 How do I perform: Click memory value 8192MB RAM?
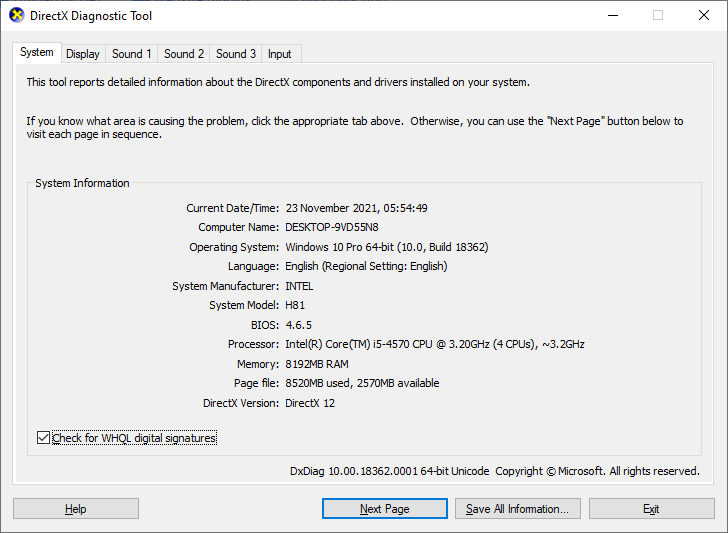point(317,364)
